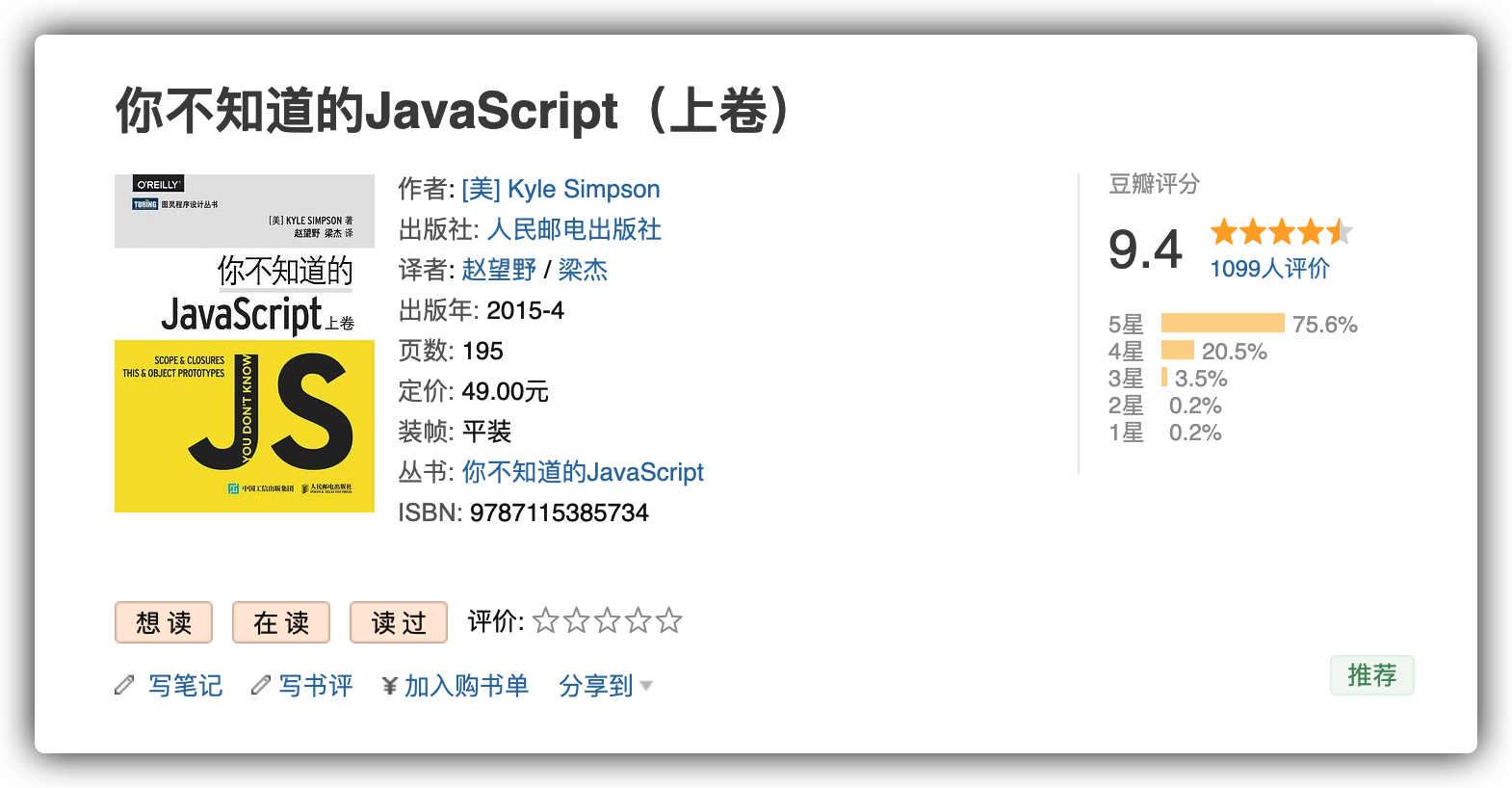The width and height of the screenshot is (1512, 788).
Task: Click the third rating star next to 评价
Action: click(x=608, y=620)
